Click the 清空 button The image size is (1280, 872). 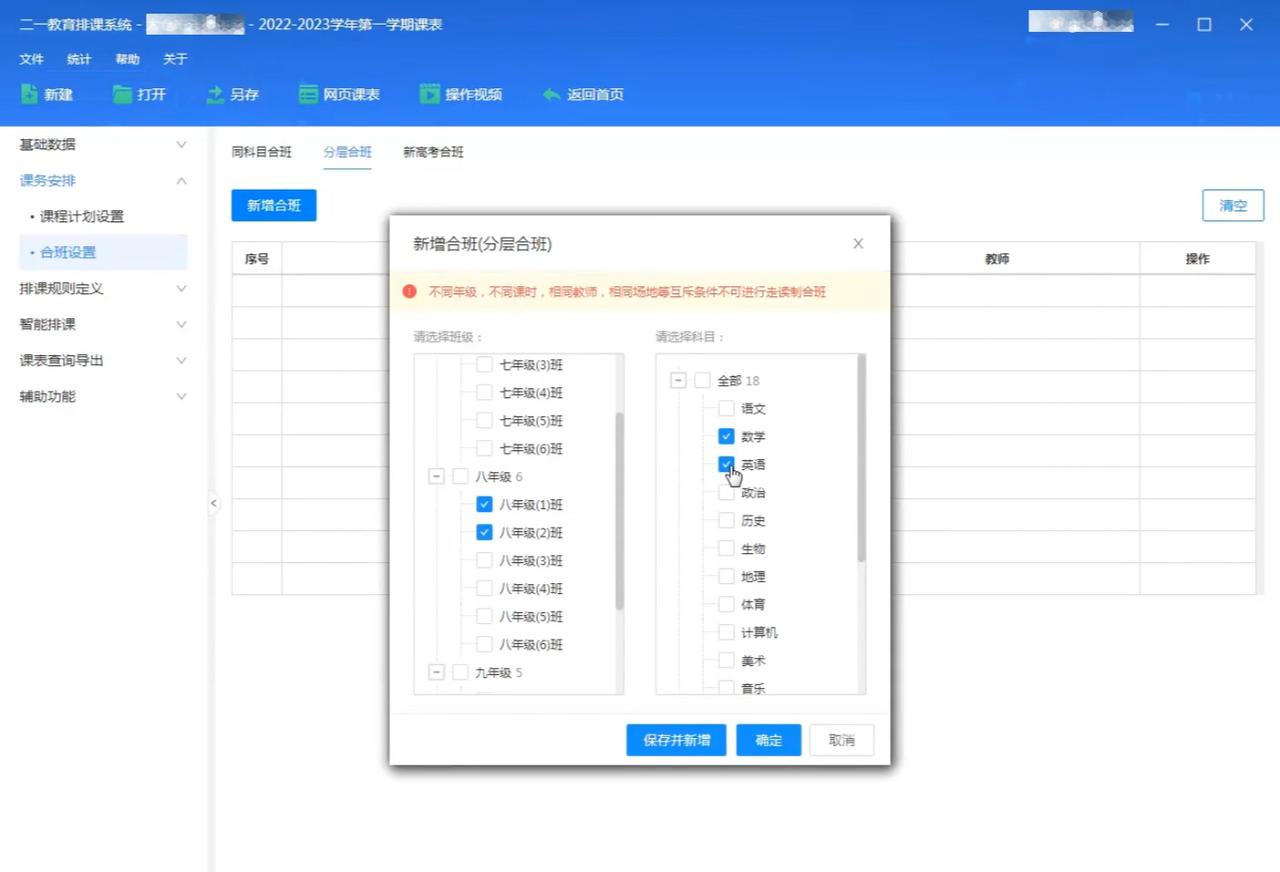[1233, 206]
